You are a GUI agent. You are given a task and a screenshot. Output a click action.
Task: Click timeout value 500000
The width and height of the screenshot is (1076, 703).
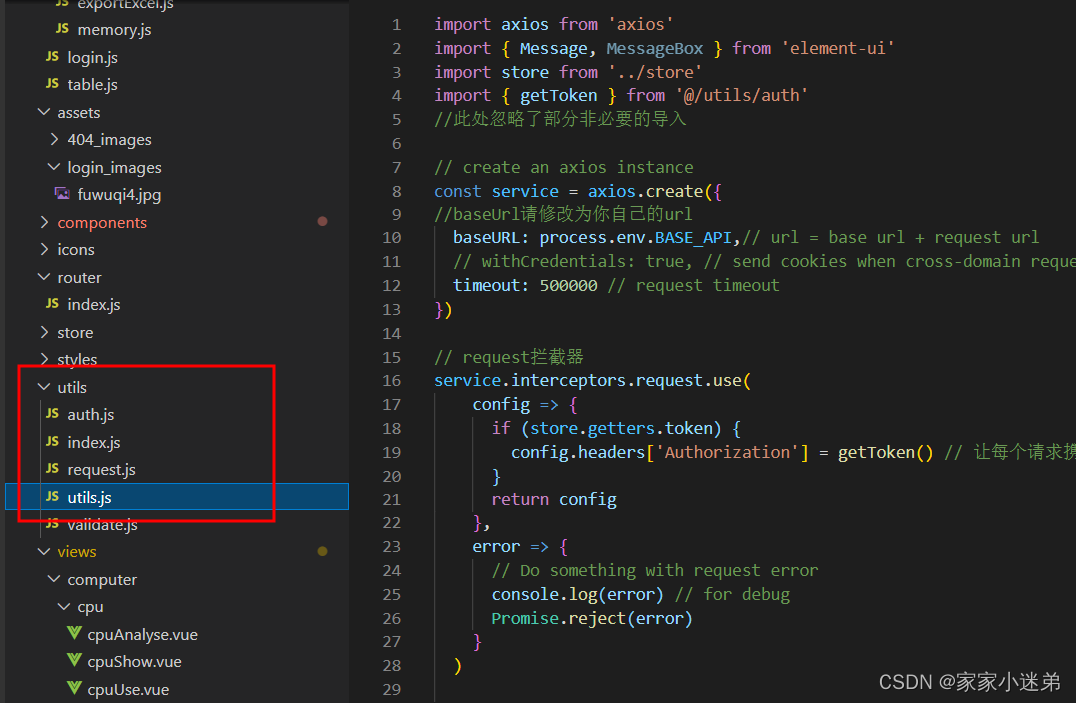coord(568,286)
